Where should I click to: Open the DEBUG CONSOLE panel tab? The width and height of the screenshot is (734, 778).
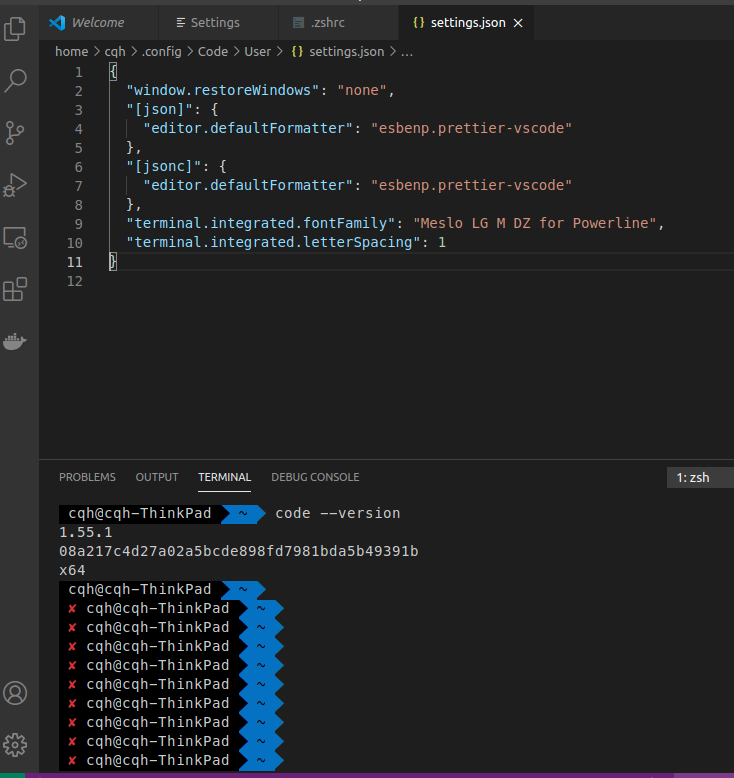coord(315,477)
